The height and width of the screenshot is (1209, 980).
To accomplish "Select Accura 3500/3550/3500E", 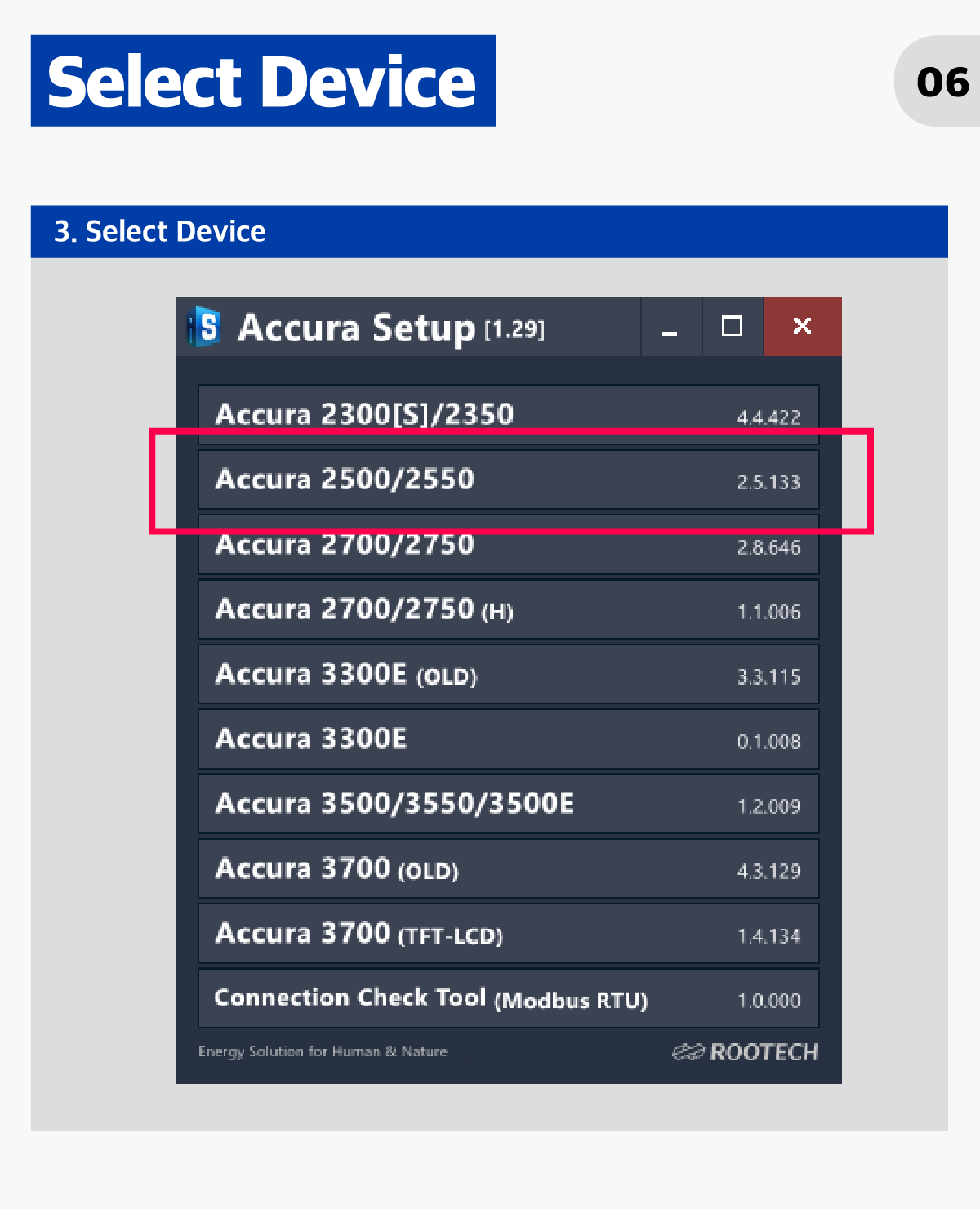I will coord(508,804).
